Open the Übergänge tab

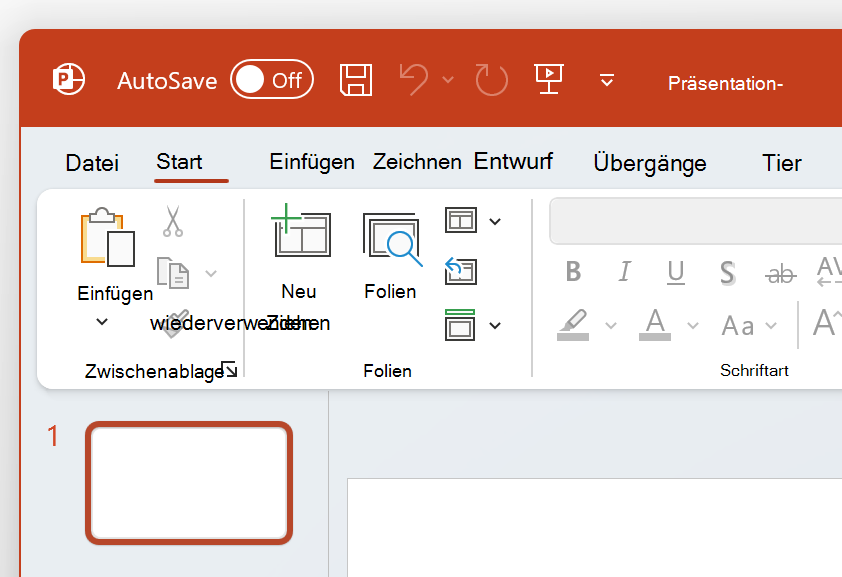click(x=650, y=163)
